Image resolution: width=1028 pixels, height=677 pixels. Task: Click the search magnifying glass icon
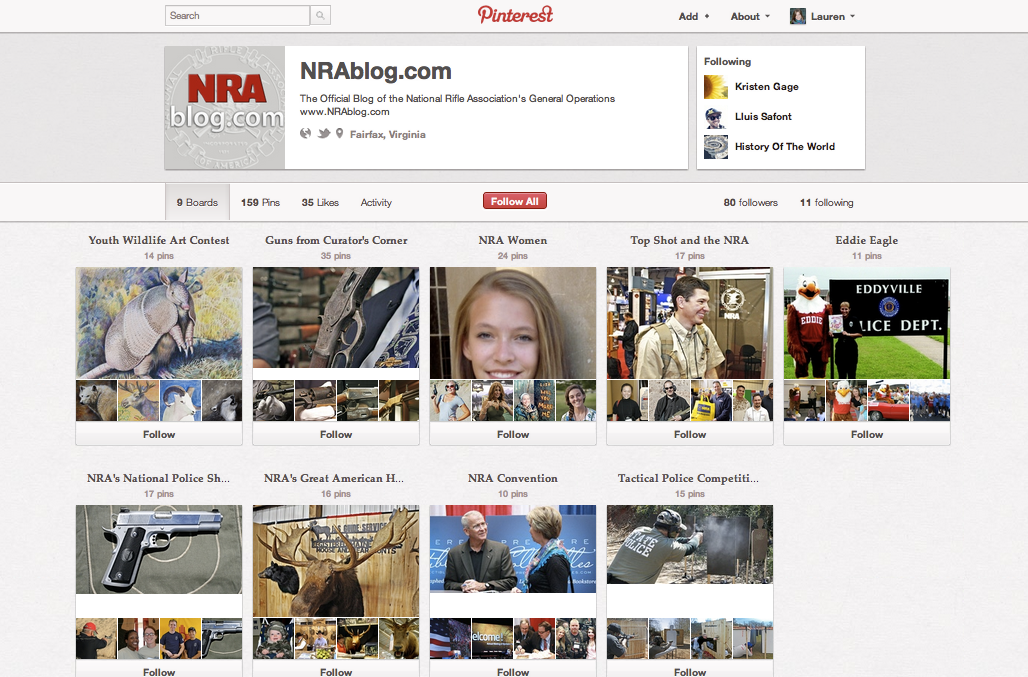[320, 15]
